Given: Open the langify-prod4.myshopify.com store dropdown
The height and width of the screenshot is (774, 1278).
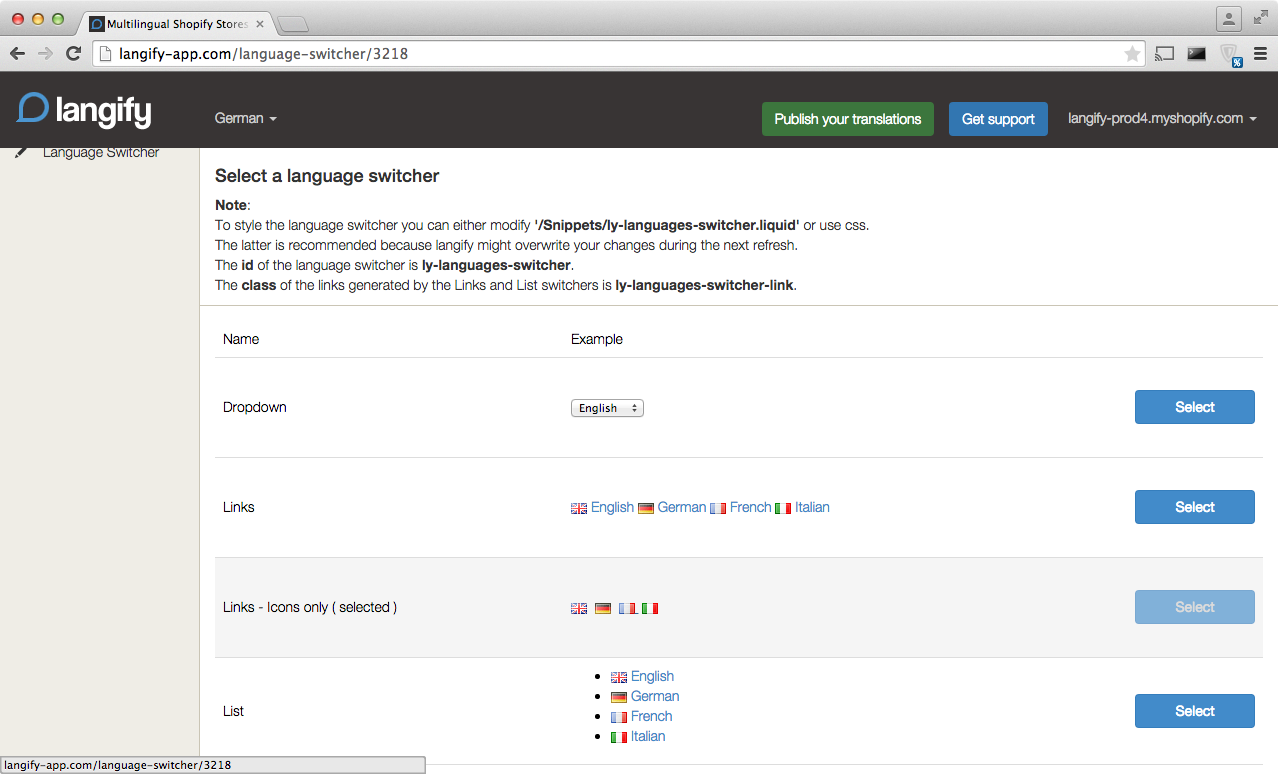Looking at the screenshot, I should 1161,118.
